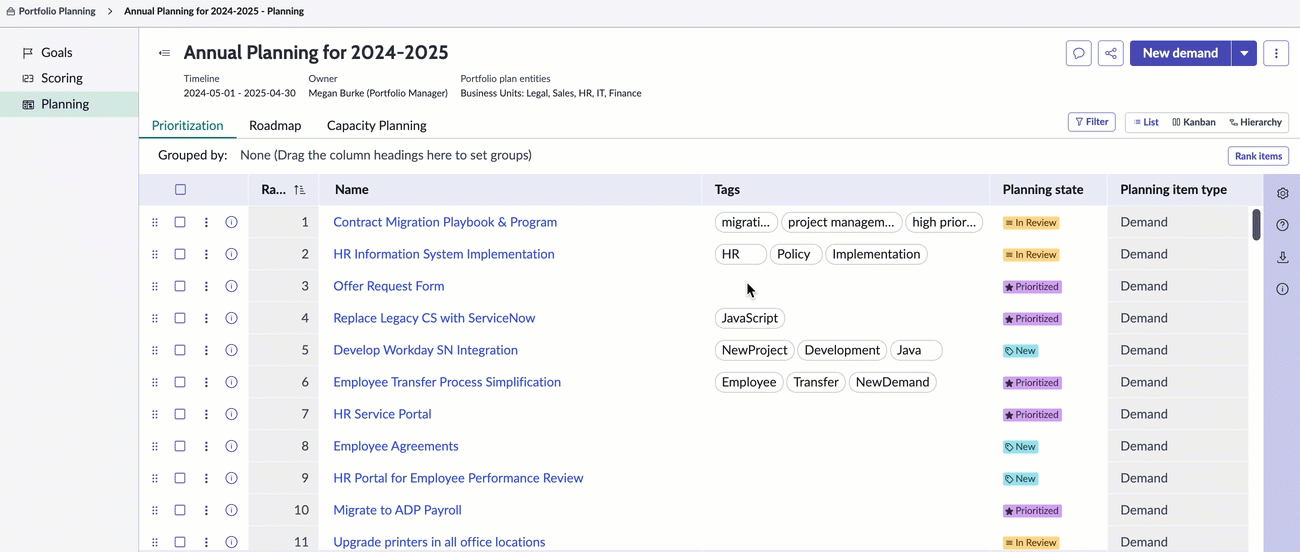Click the Name column header
The height and width of the screenshot is (552, 1300).
coord(510,189)
